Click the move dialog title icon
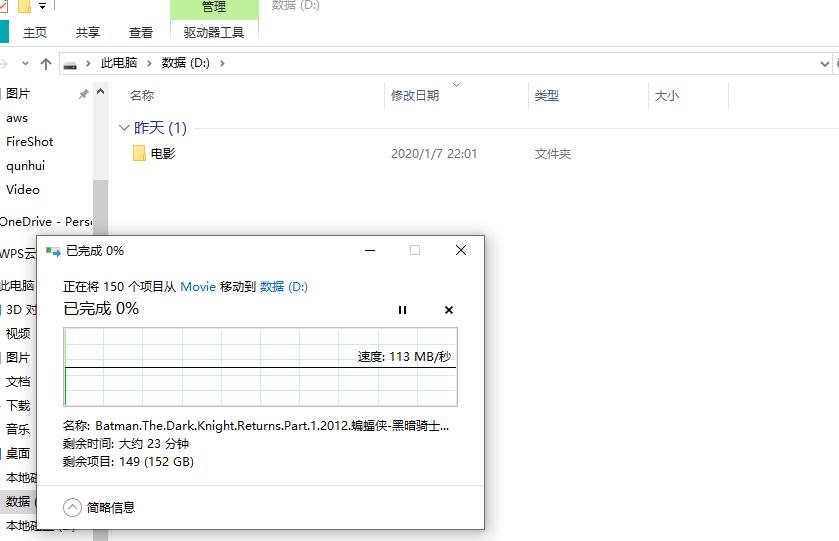Viewport: 839px width, 541px height. [53, 251]
